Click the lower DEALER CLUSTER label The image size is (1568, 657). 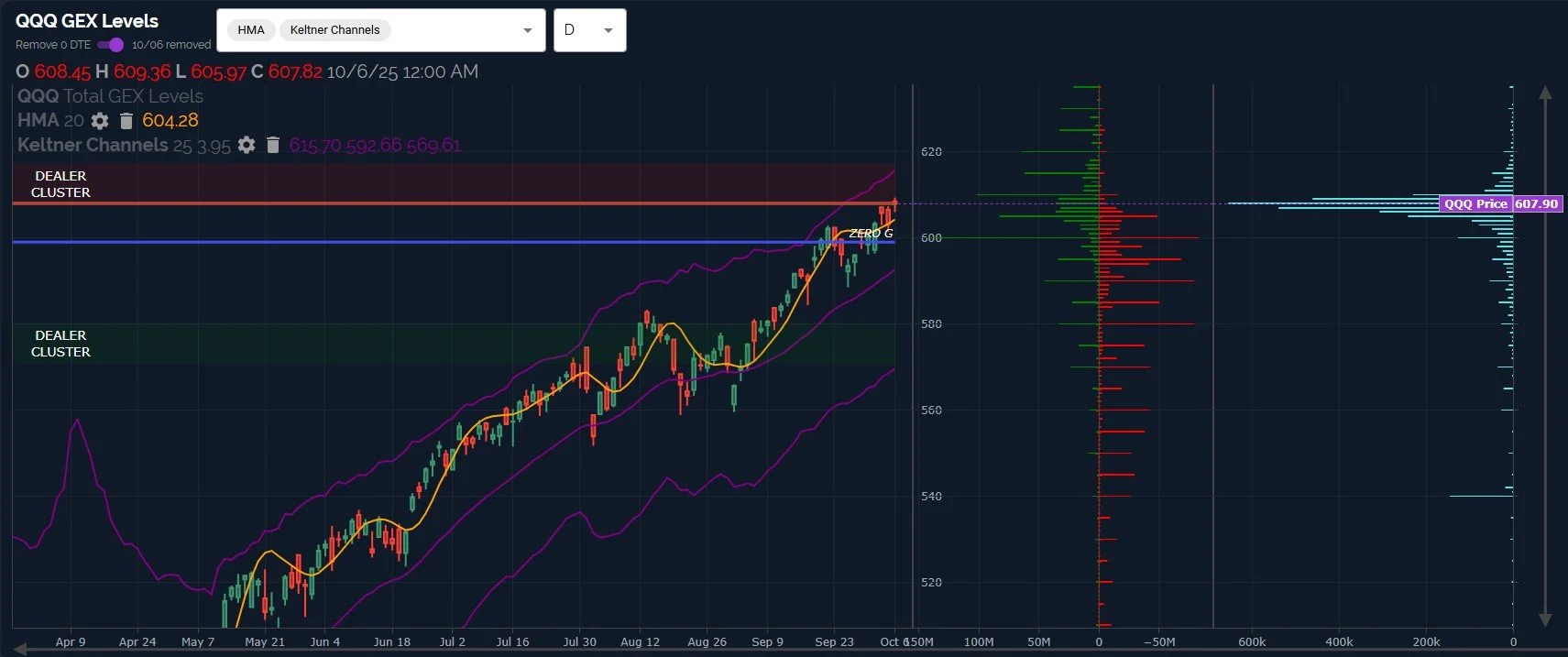(x=60, y=344)
